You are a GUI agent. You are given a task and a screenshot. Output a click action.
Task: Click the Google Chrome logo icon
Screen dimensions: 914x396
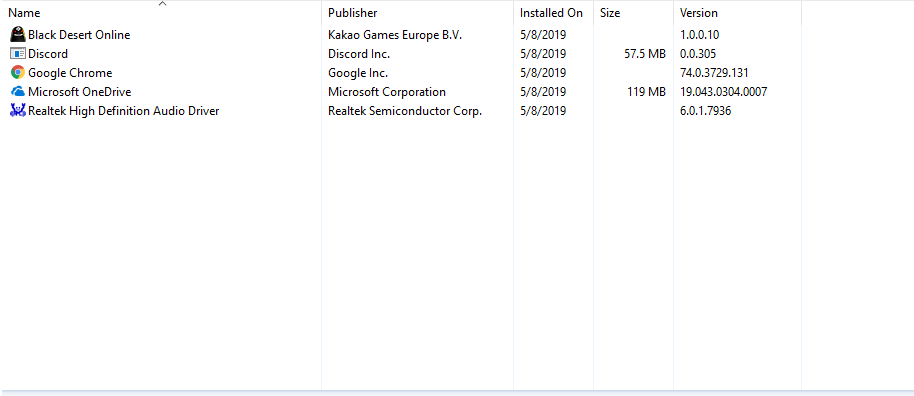click(18, 73)
